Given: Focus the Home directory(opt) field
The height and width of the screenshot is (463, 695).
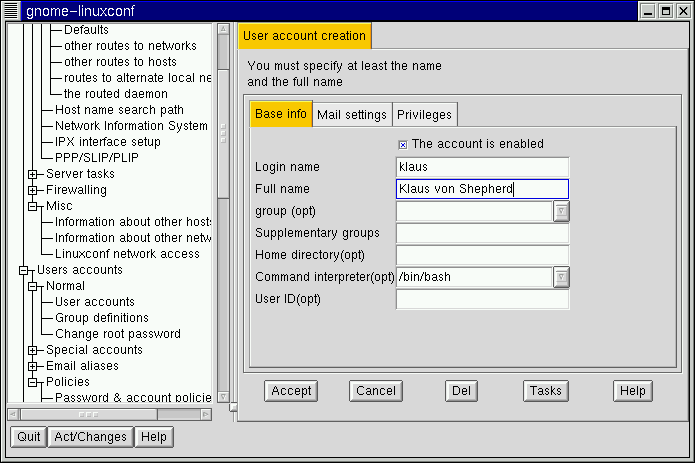Looking at the screenshot, I should [x=482, y=255].
